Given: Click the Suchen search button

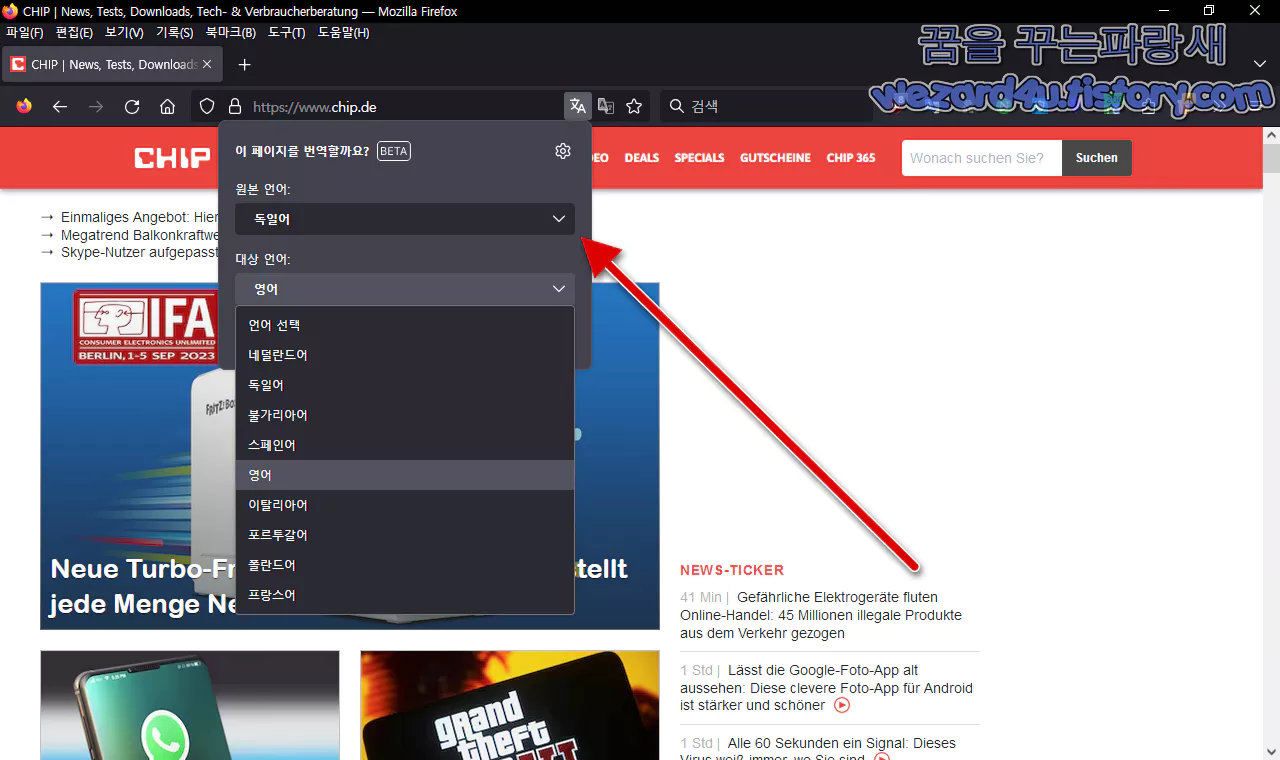Looking at the screenshot, I should pos(1096,157).
